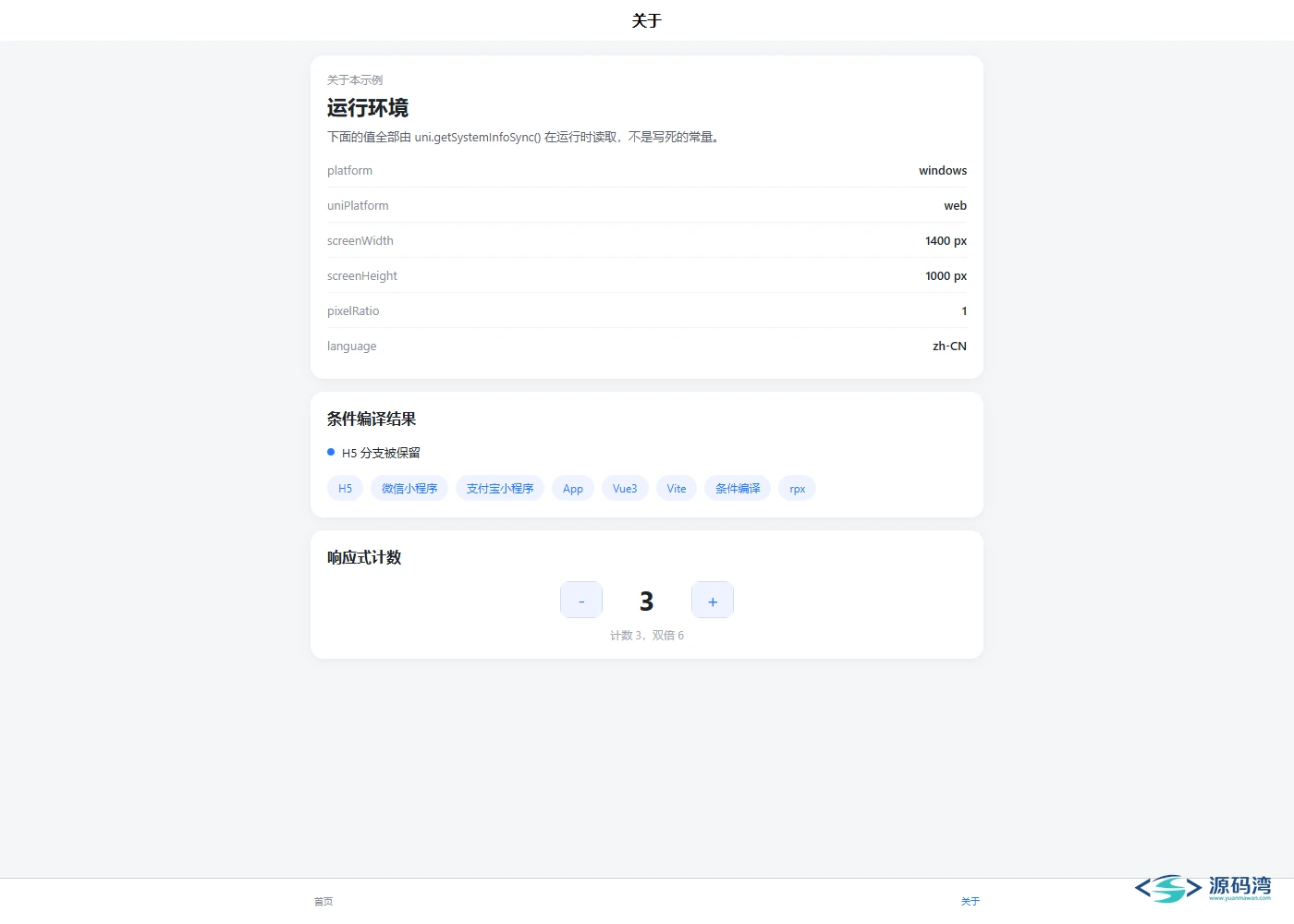
Task: Tap the App tag chip
Action: pyautogui.click(x=573, y=488)
